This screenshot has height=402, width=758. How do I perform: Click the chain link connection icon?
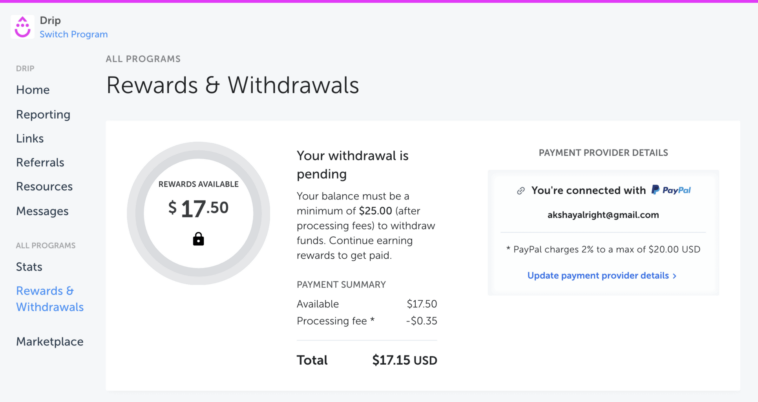(521, 190)
